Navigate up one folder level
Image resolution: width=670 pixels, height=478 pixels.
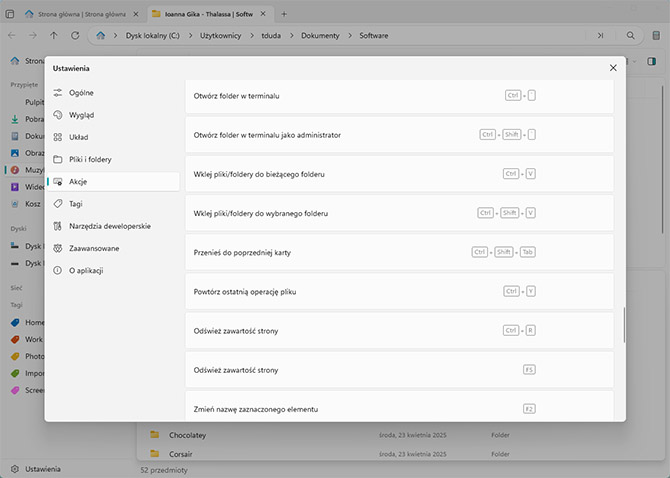point(54,35)
